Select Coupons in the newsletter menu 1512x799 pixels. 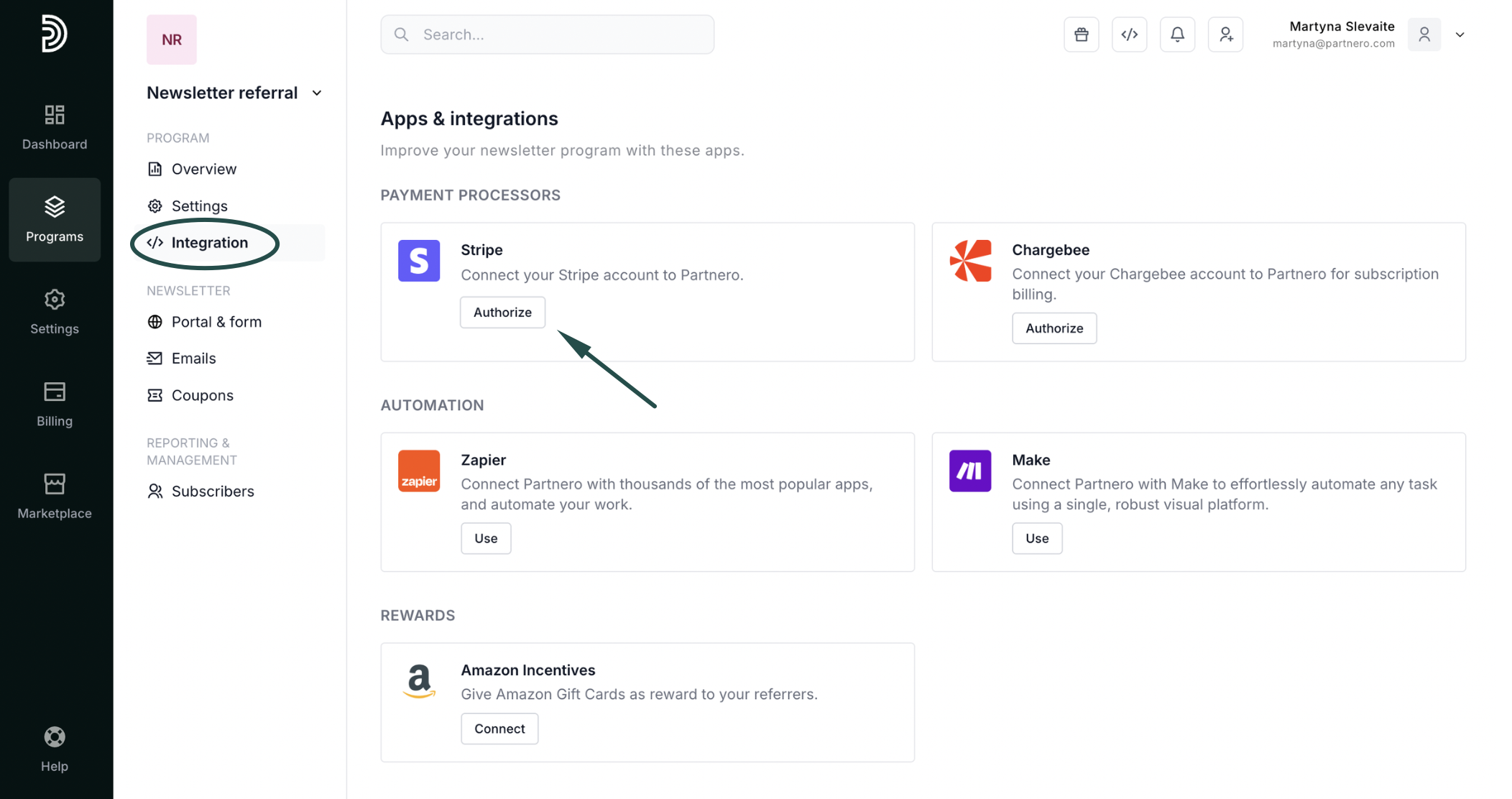(202, 395)
